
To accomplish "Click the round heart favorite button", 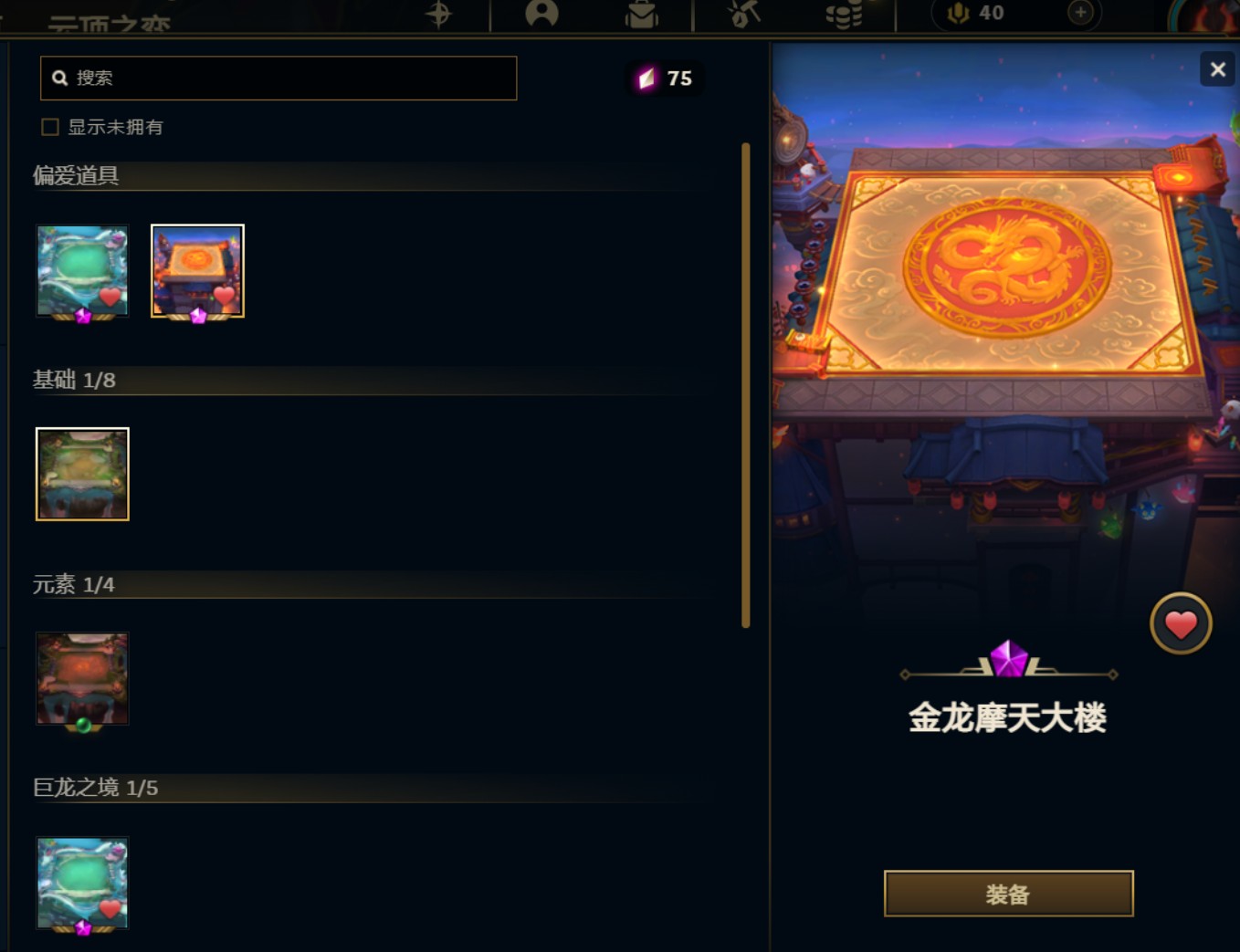I will [1181, 624].
